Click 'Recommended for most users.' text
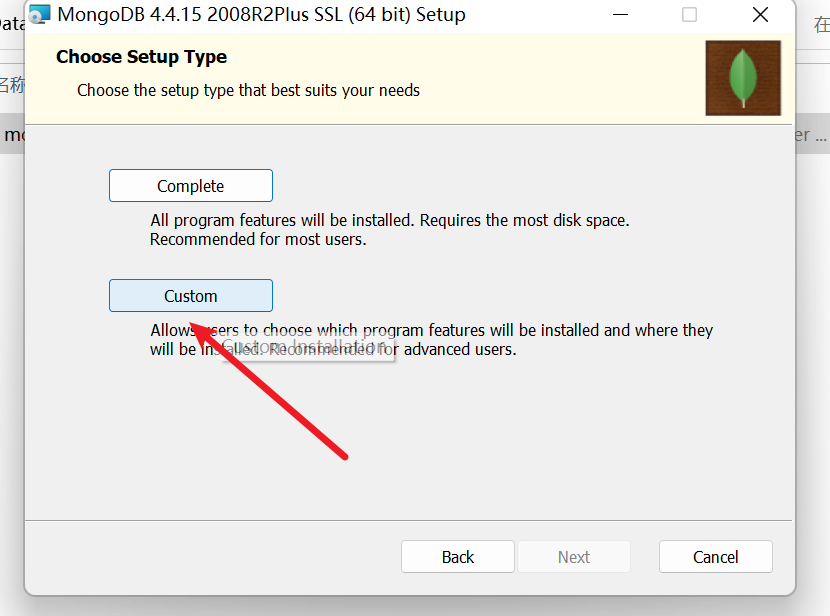The height and width of the screenshot is (616, 830). (x=258, y=239)
